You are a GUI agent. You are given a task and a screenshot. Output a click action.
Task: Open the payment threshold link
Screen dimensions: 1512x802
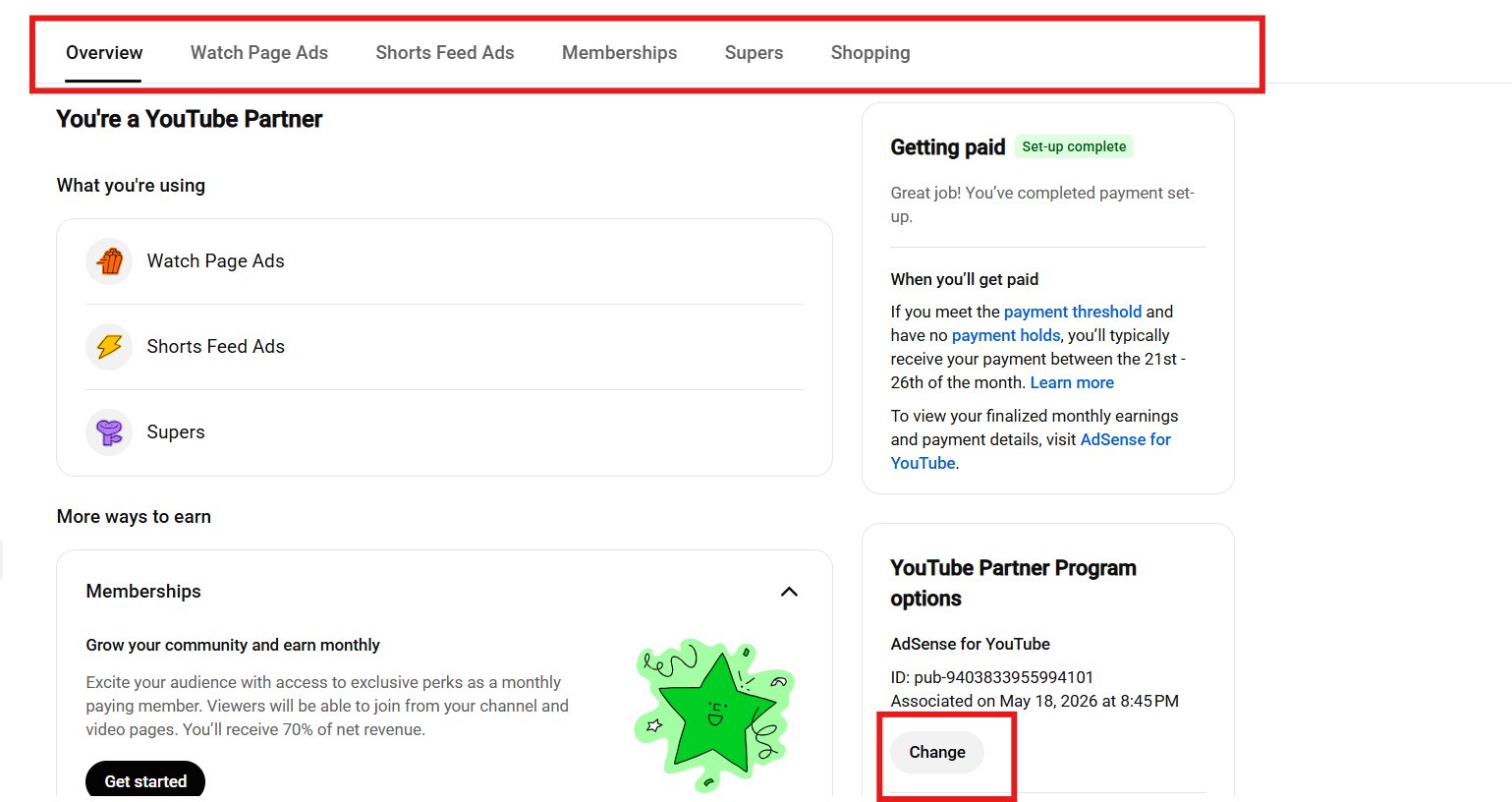click(x=1073, y=312)
